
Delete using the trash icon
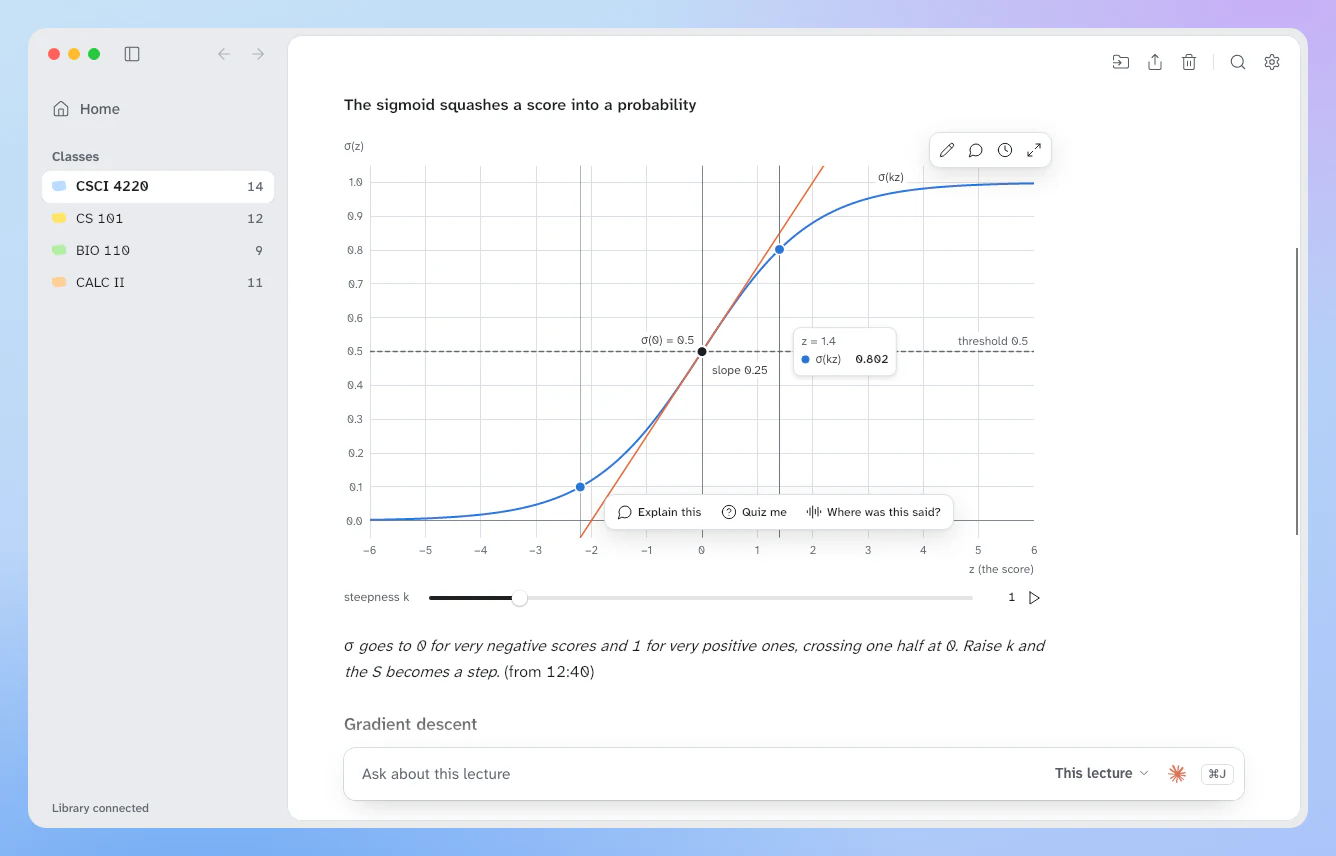[x=1189, y=62]
